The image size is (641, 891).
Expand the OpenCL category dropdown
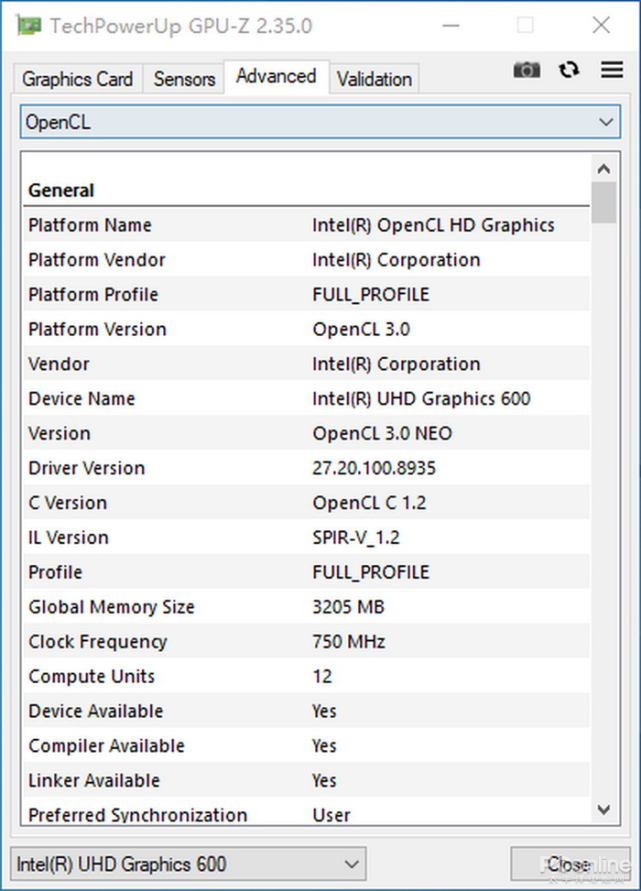[320, 122]
